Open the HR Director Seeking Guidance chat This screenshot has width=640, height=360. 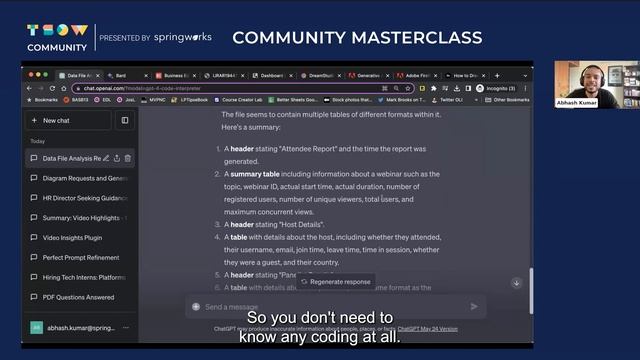tap(80, 198)
